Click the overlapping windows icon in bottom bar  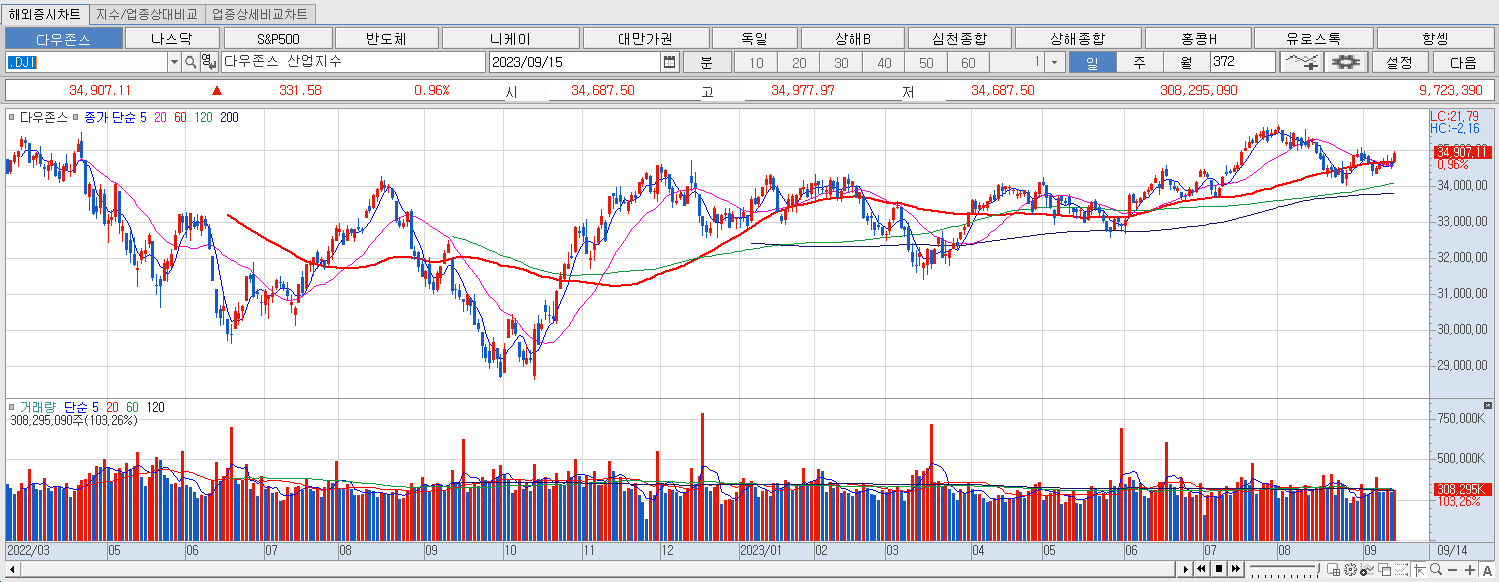click(x=1384, y=569)
